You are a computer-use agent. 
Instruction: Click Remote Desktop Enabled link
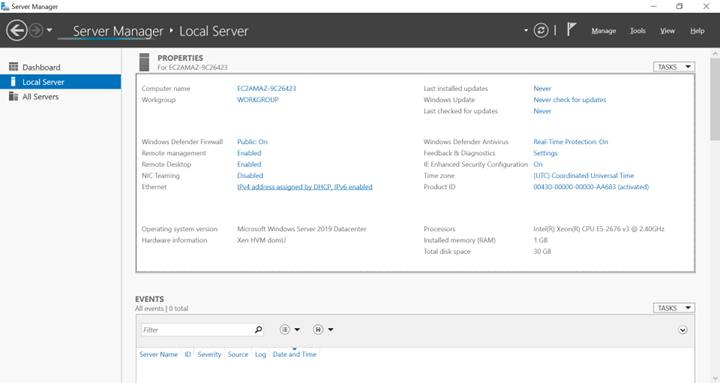[x=249, y=164]
